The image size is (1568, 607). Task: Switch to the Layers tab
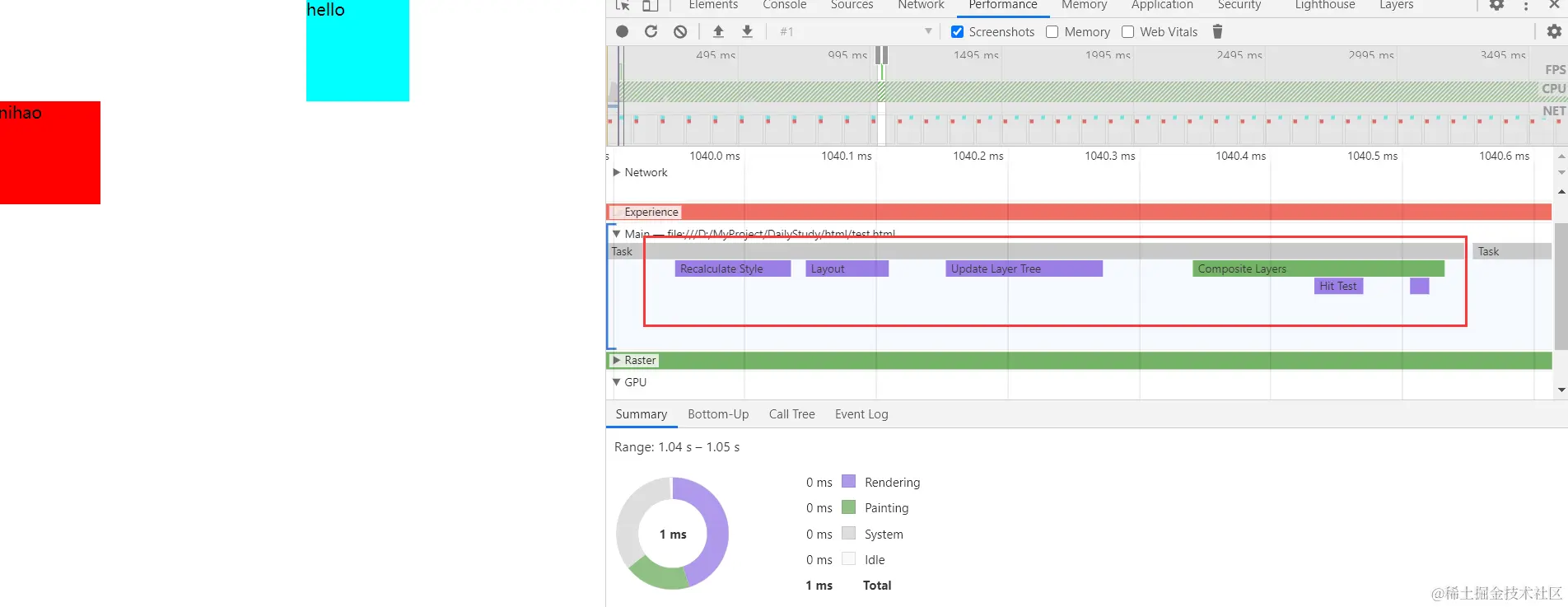(1397, 5)
